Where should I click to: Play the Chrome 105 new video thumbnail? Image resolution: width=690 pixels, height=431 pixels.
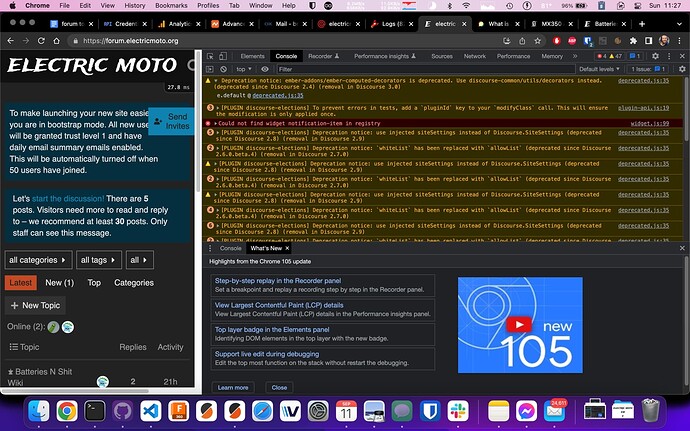pos(520,325)
